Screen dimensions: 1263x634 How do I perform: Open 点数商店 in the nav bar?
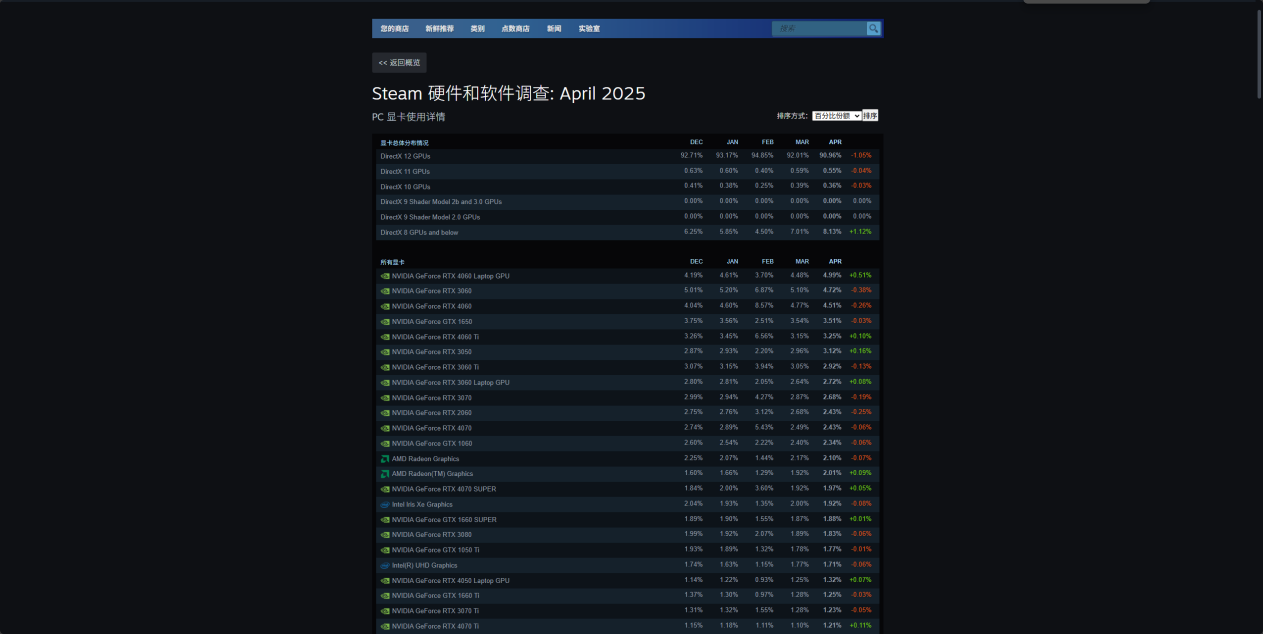(515, 28)
